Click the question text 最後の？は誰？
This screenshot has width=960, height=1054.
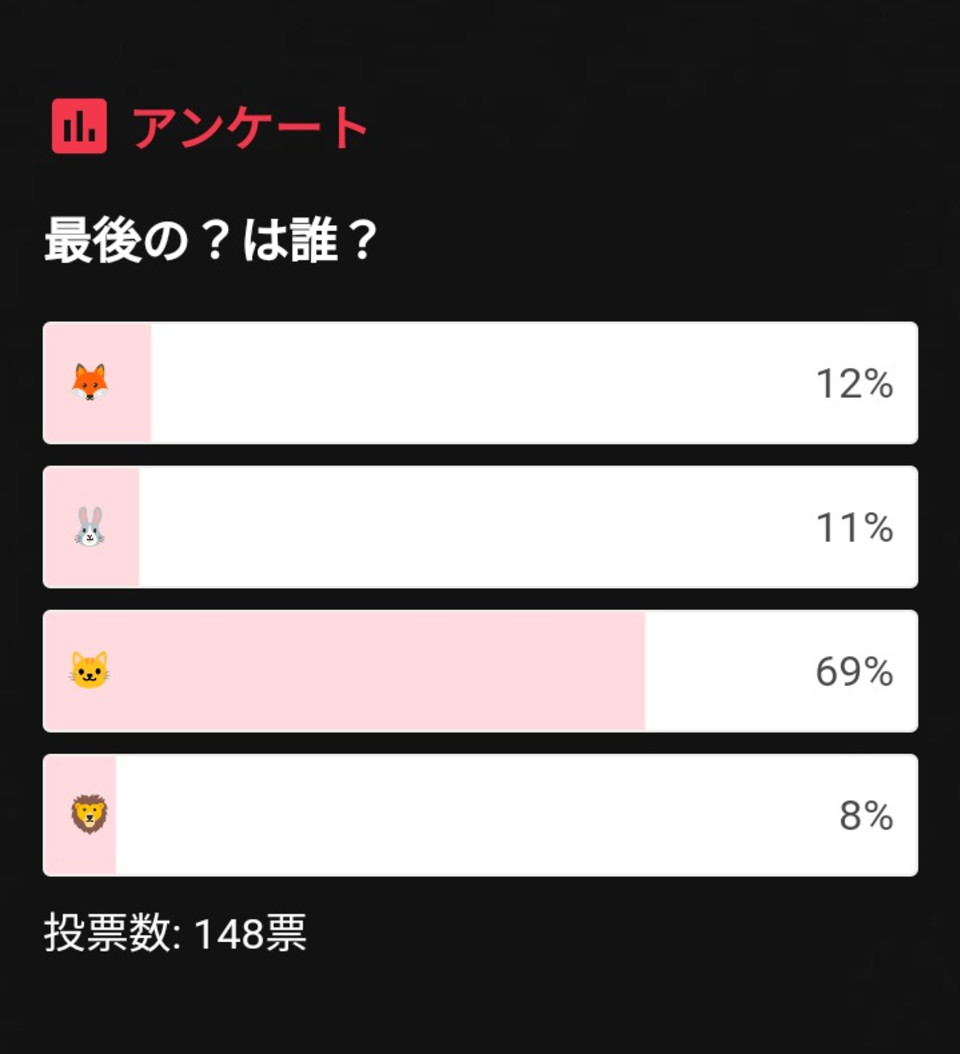pyautogui.click(x=210, y=240)
